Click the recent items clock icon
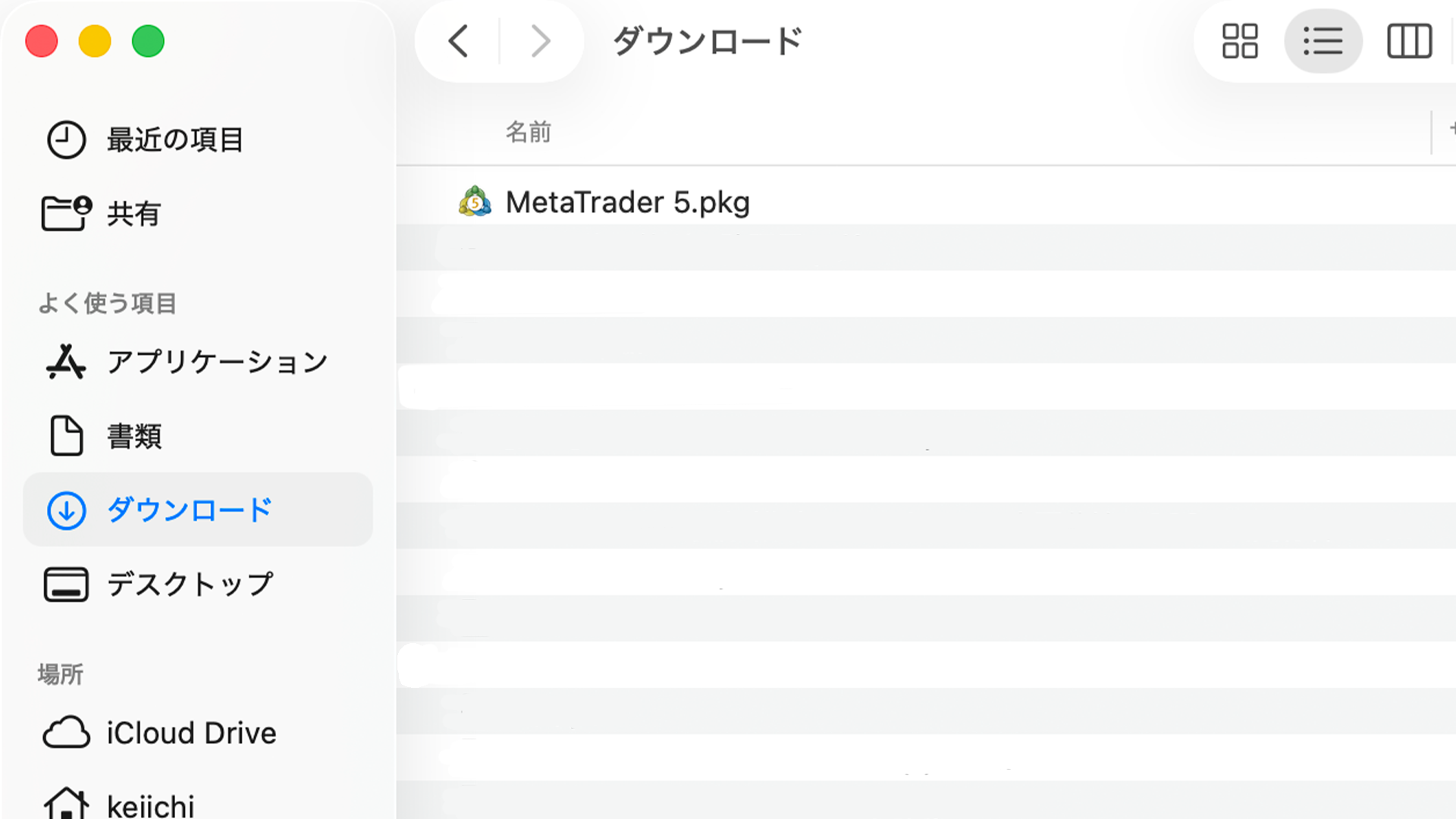This screenshot has height=819, width=1456. pos(66,140)
